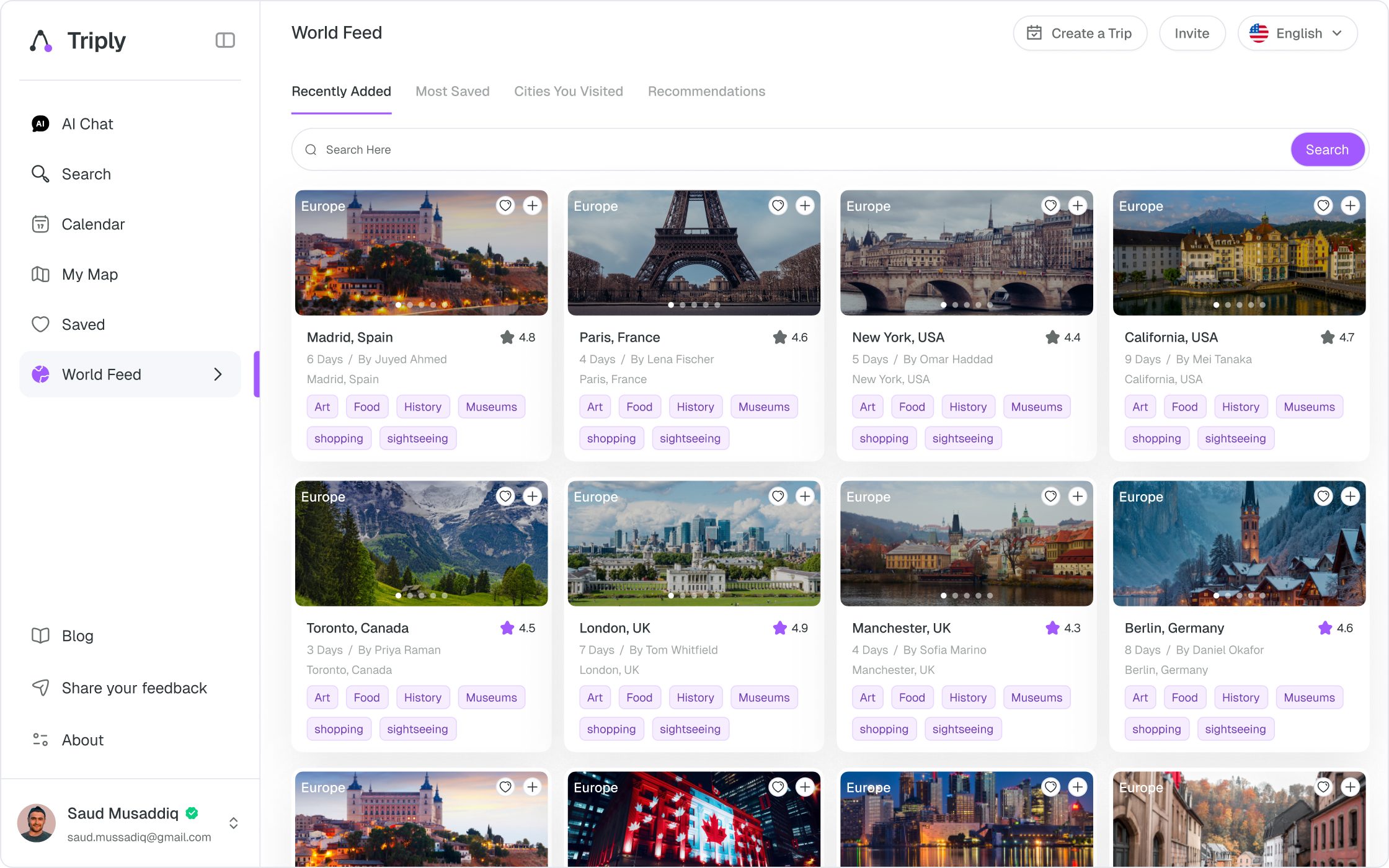Switch to Cities You Visited tab
1389x868 pixels.
(x=569, y=92)
